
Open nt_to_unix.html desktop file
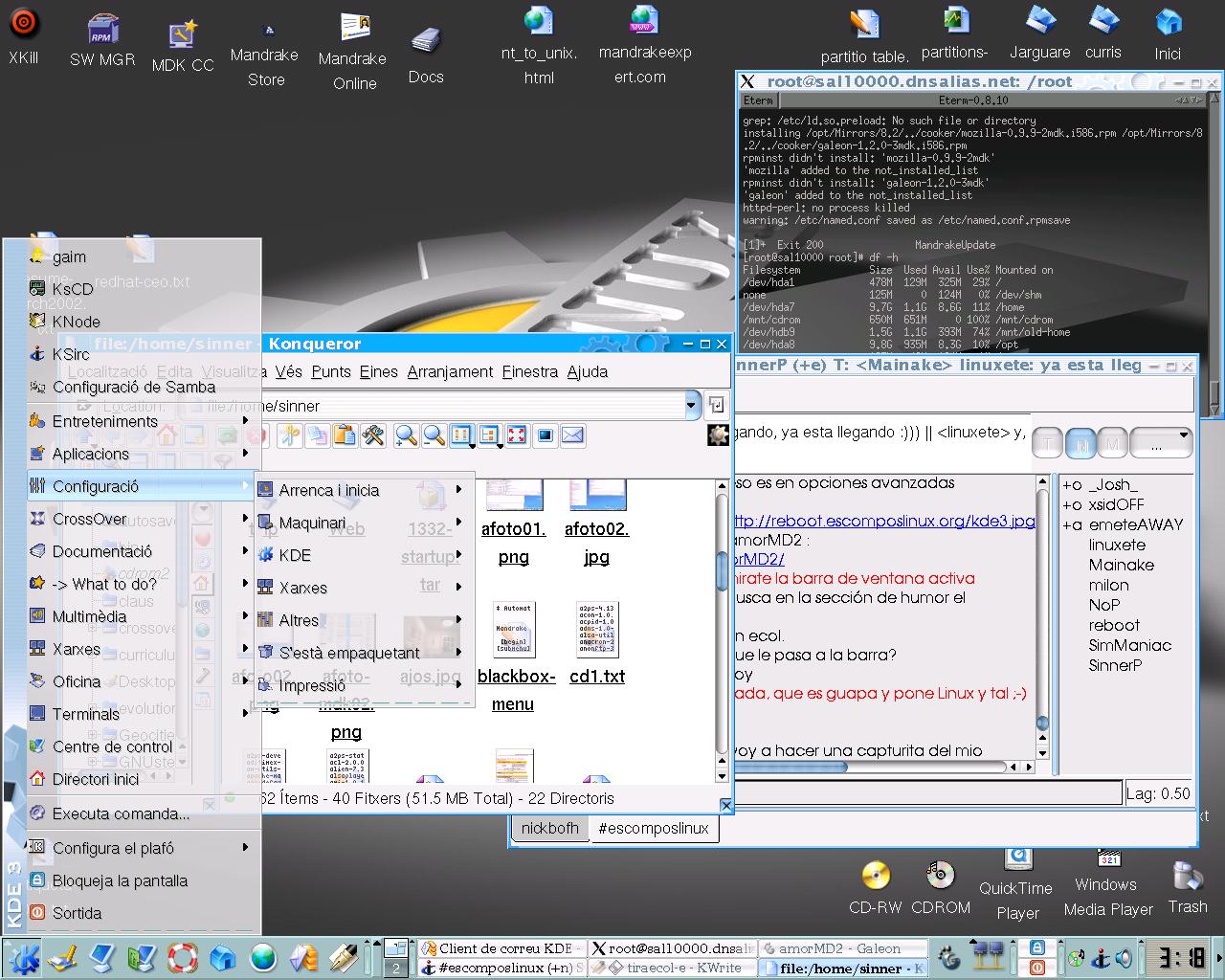coord(539,46)
